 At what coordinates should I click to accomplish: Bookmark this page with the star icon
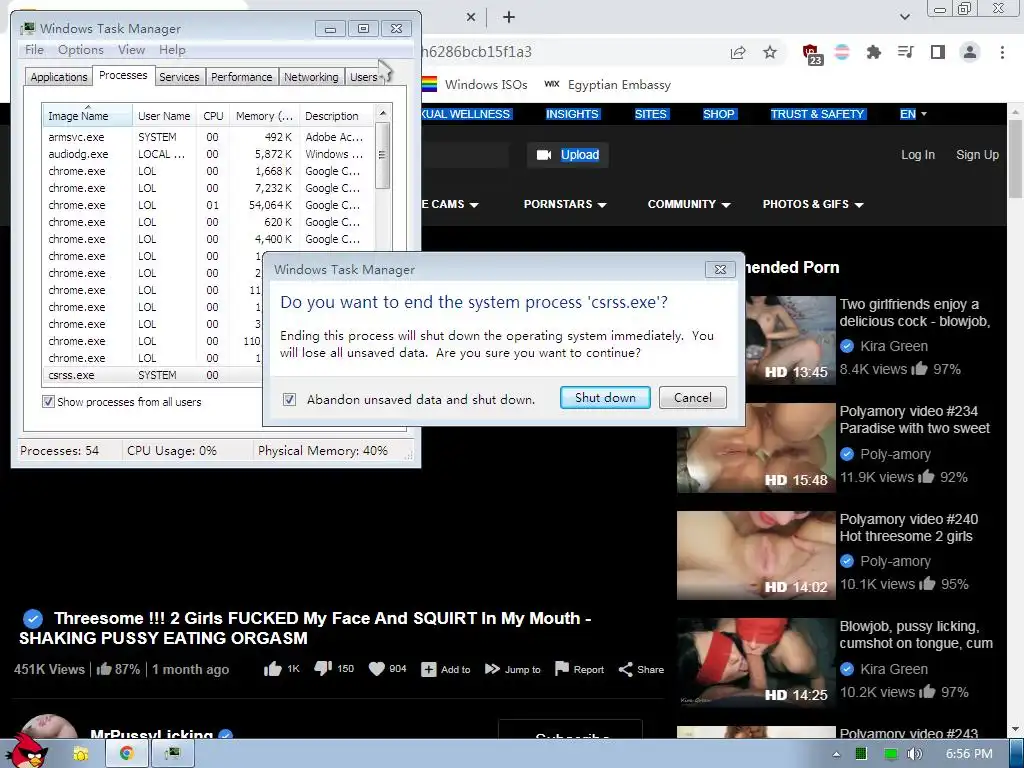[770, 52]
